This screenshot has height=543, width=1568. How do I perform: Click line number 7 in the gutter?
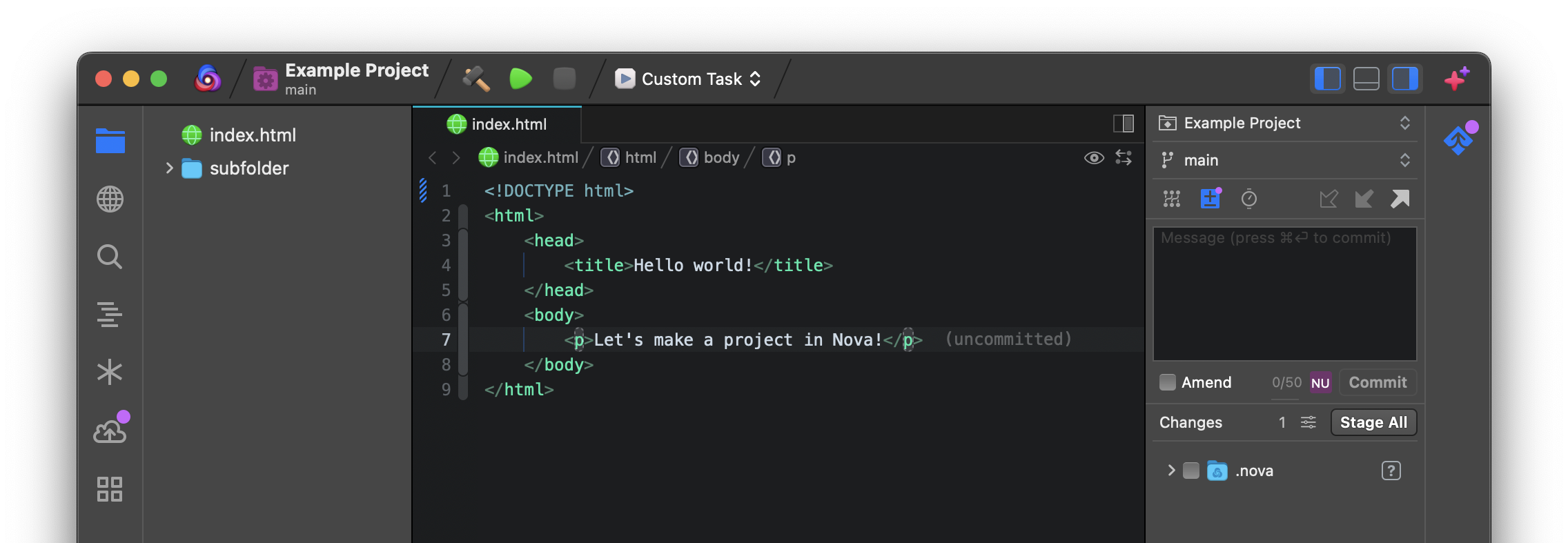pos(446,339)
